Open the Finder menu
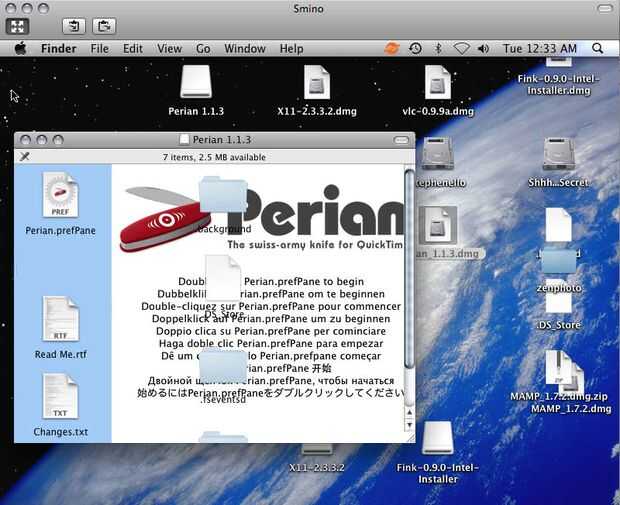This screenshot has width=620, height=505. coord(59,49)
